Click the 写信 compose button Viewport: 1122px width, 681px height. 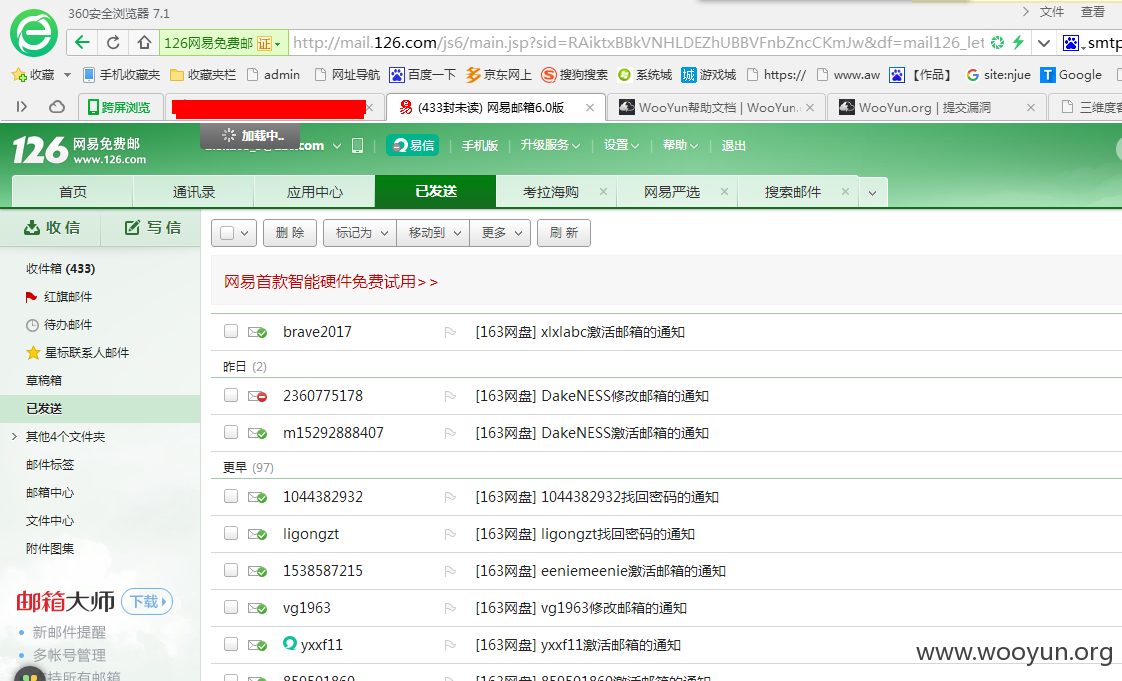pyautogui.click(x=152, y=227)
